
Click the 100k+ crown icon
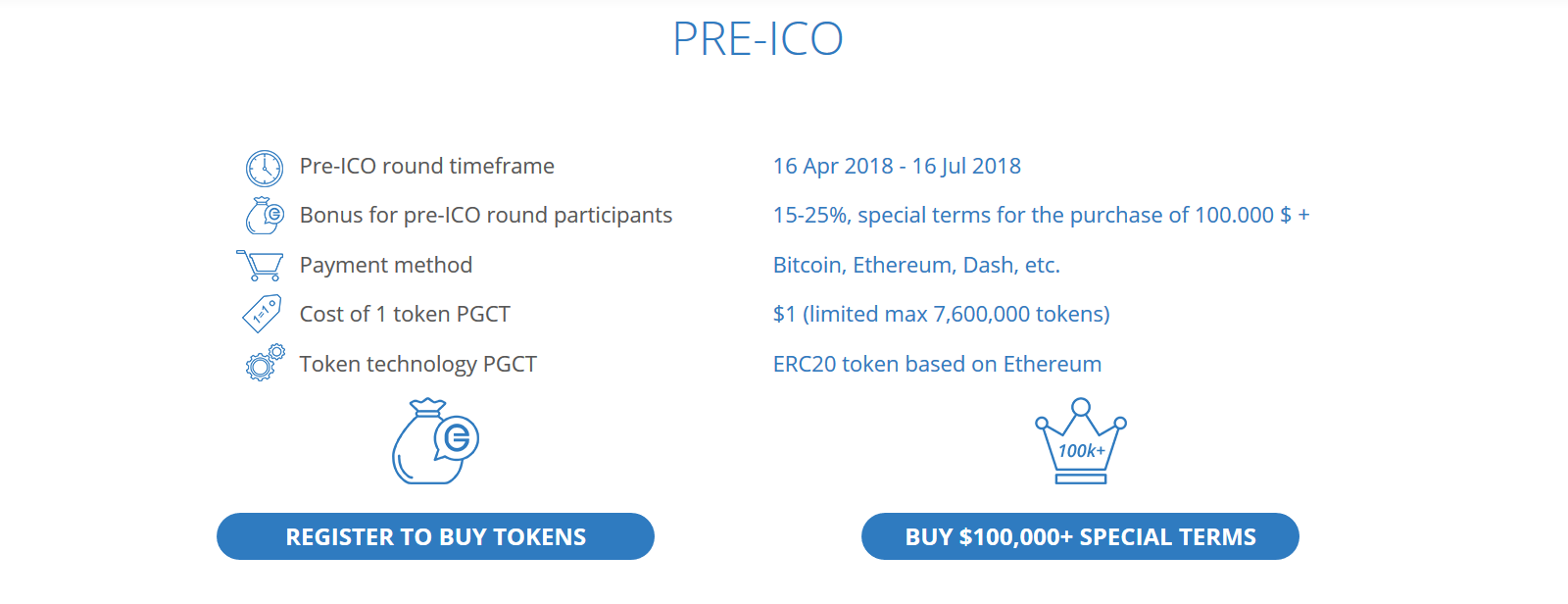(x=1081, y=441)
